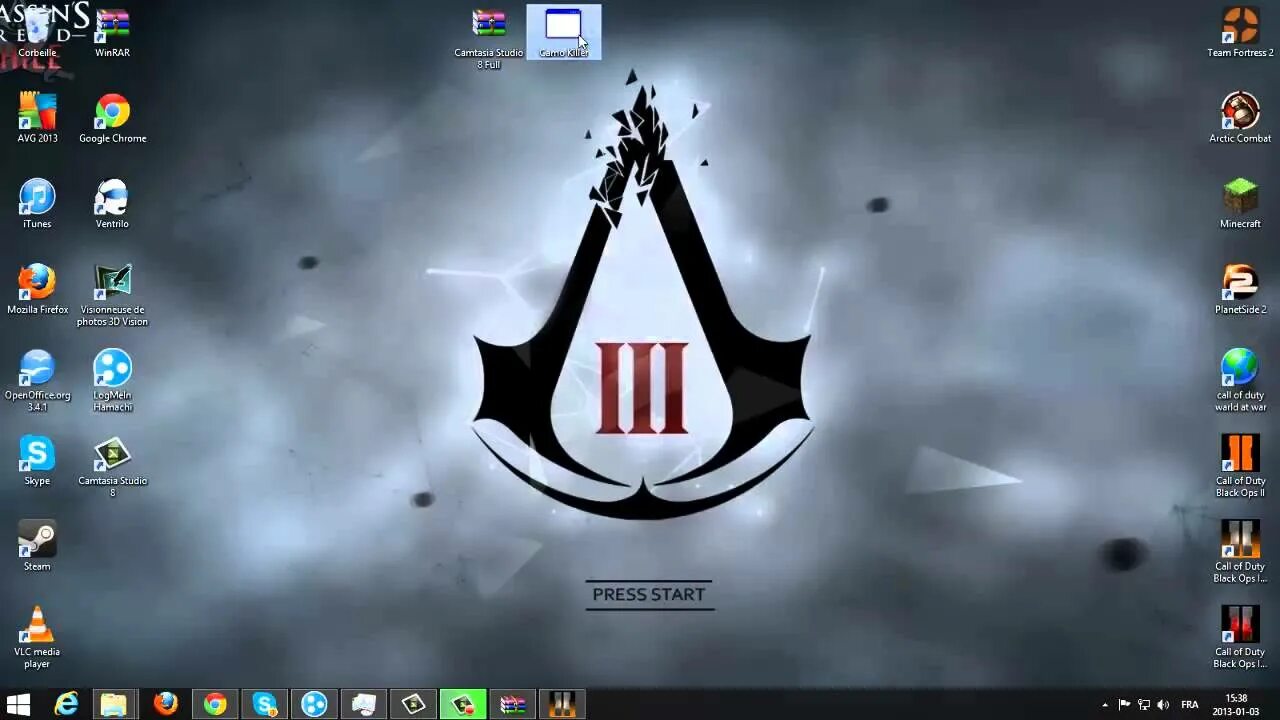This screenshot has height=720, width=1280.
Task: Switch to Skype in the taskbar
Action: pyautogui.click(x=265, y=704)
